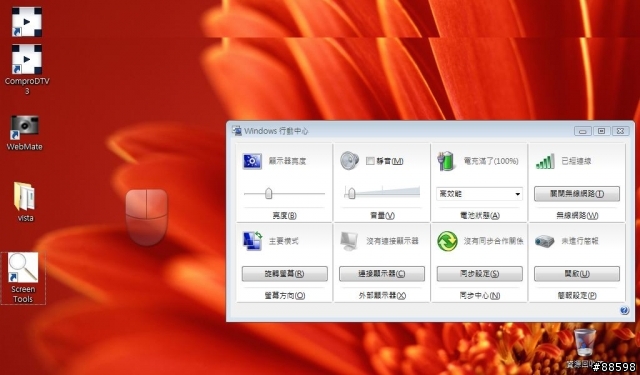Image resolution: width=640 pixels, height=375 pixels.
Task: Click the 主要模式 orientation status text
Action: coord(284,241)
